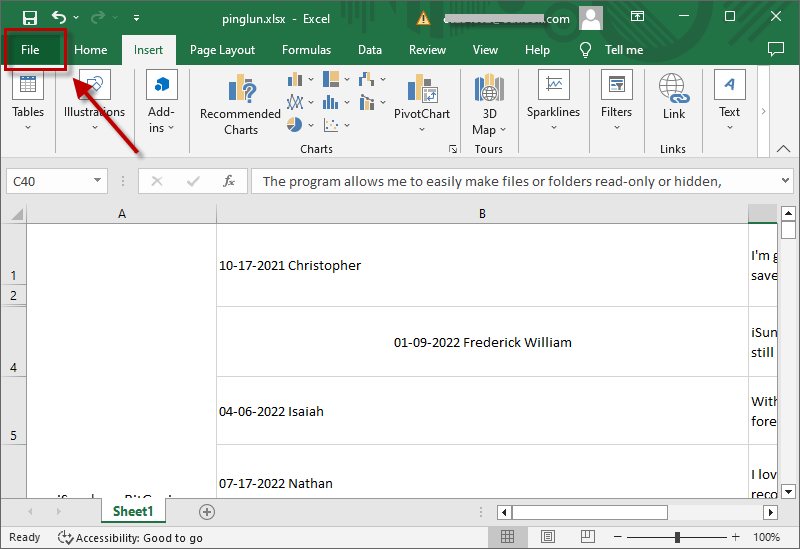Image resolution: width=800 pixels, height=549 pixels.
Task: Select the 04-06-2022 Isaiah cell
Action: 482,411
